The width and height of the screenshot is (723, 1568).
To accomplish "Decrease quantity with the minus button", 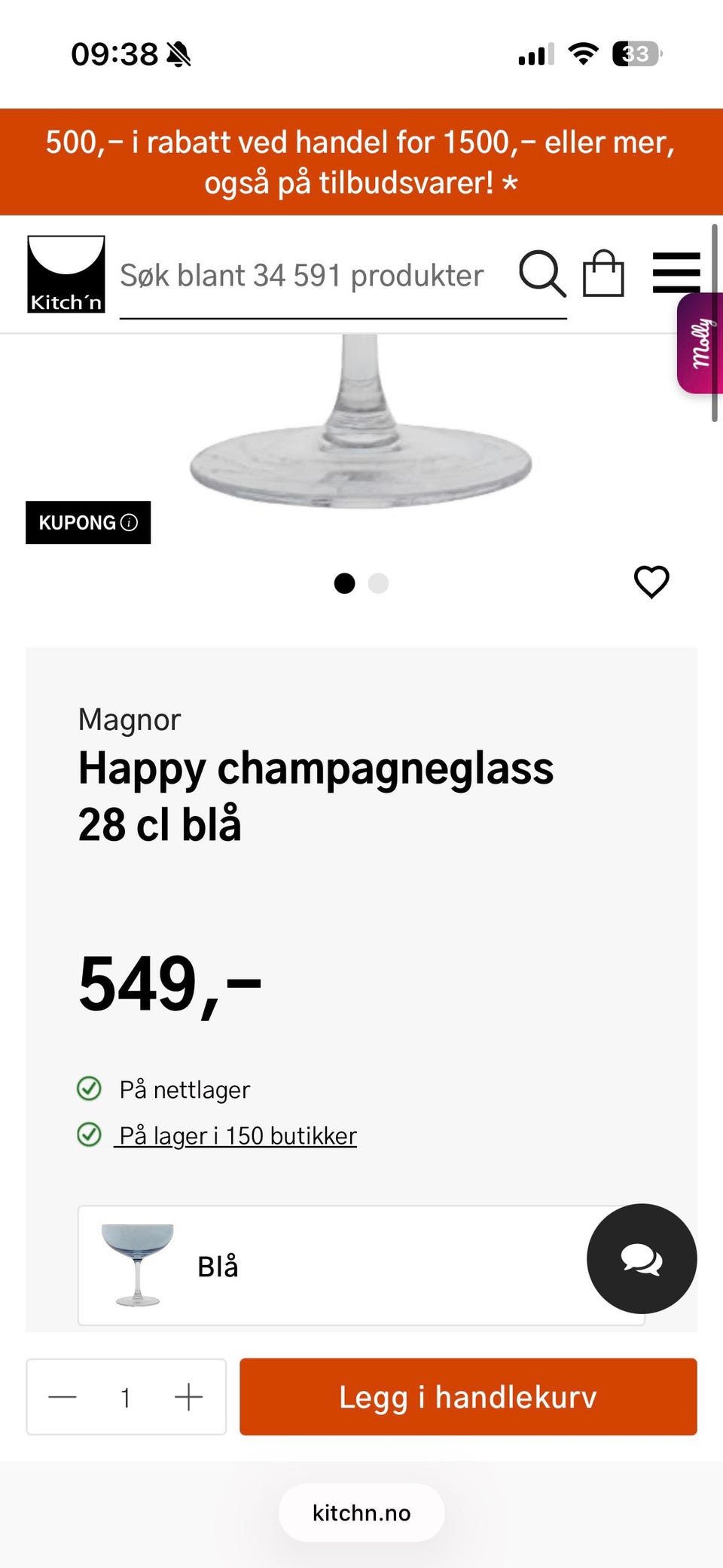I will (63, 1397).
